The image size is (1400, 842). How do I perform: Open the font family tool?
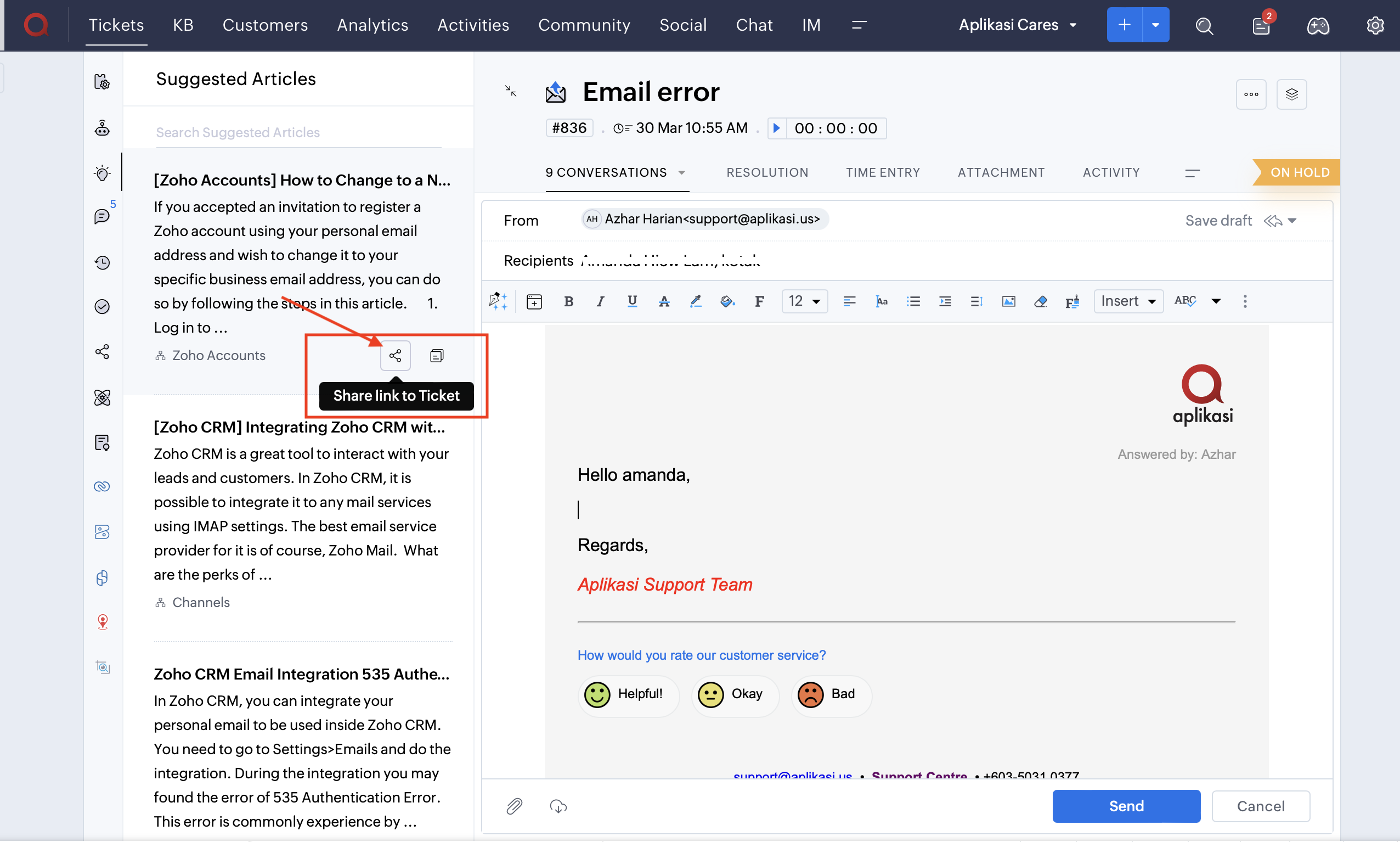tap(759, 301)
